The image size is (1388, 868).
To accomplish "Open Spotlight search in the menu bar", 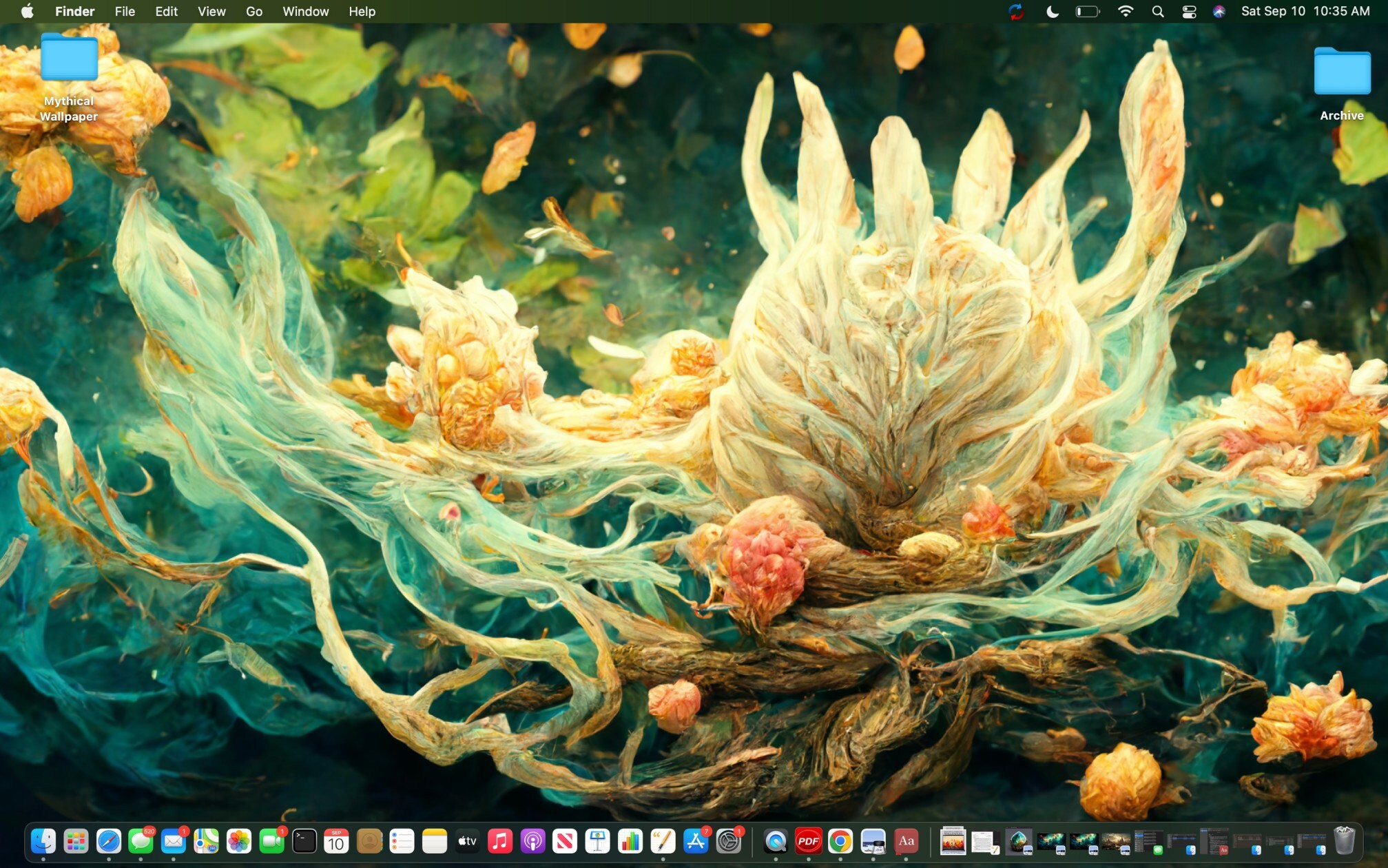I will (1158, 11).
